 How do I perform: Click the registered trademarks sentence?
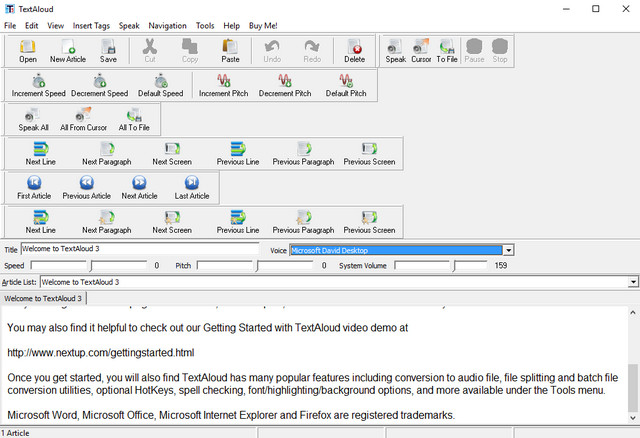click(x=231, y=415)
